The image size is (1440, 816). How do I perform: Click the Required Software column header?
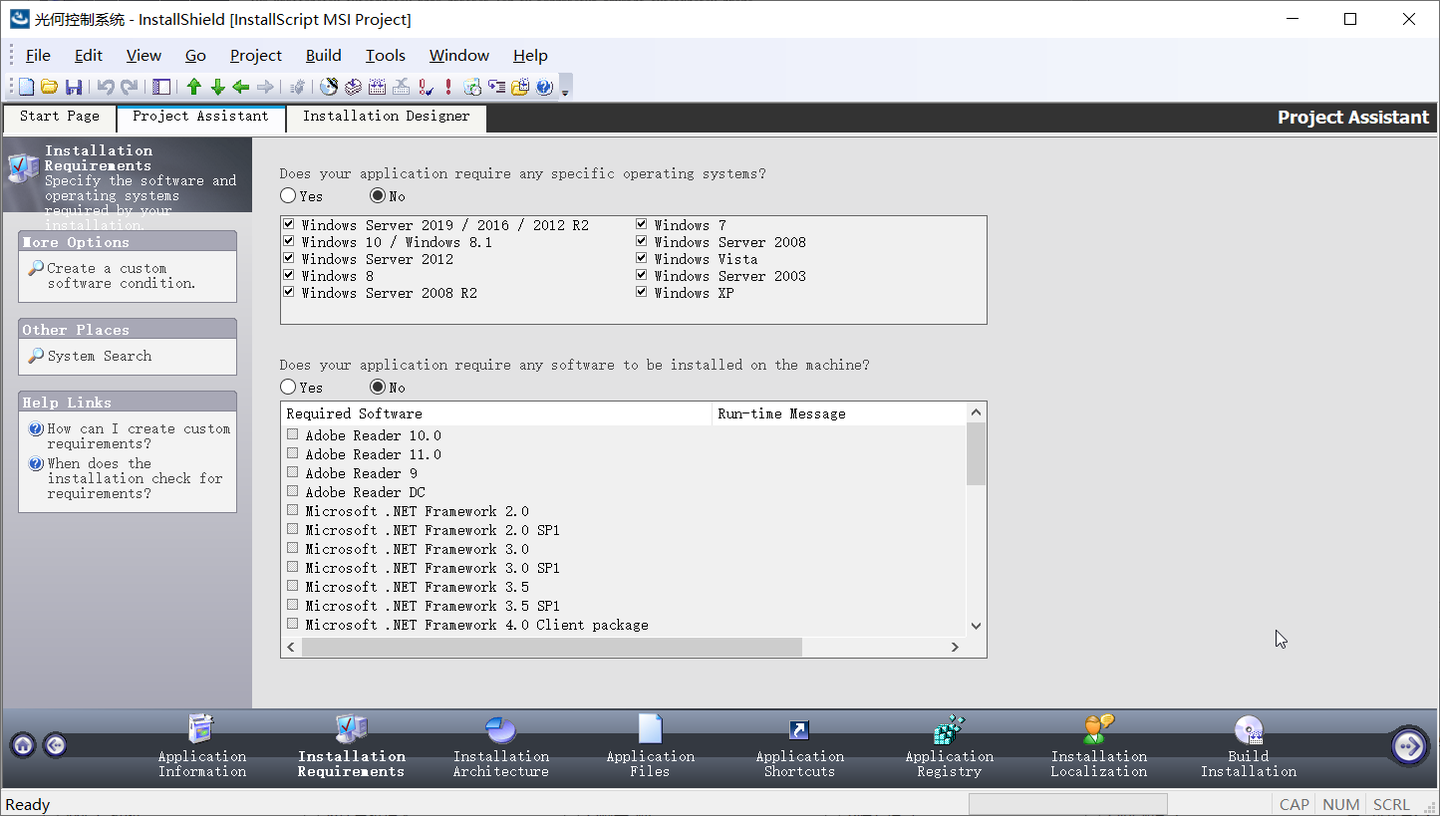pos(497,414)
